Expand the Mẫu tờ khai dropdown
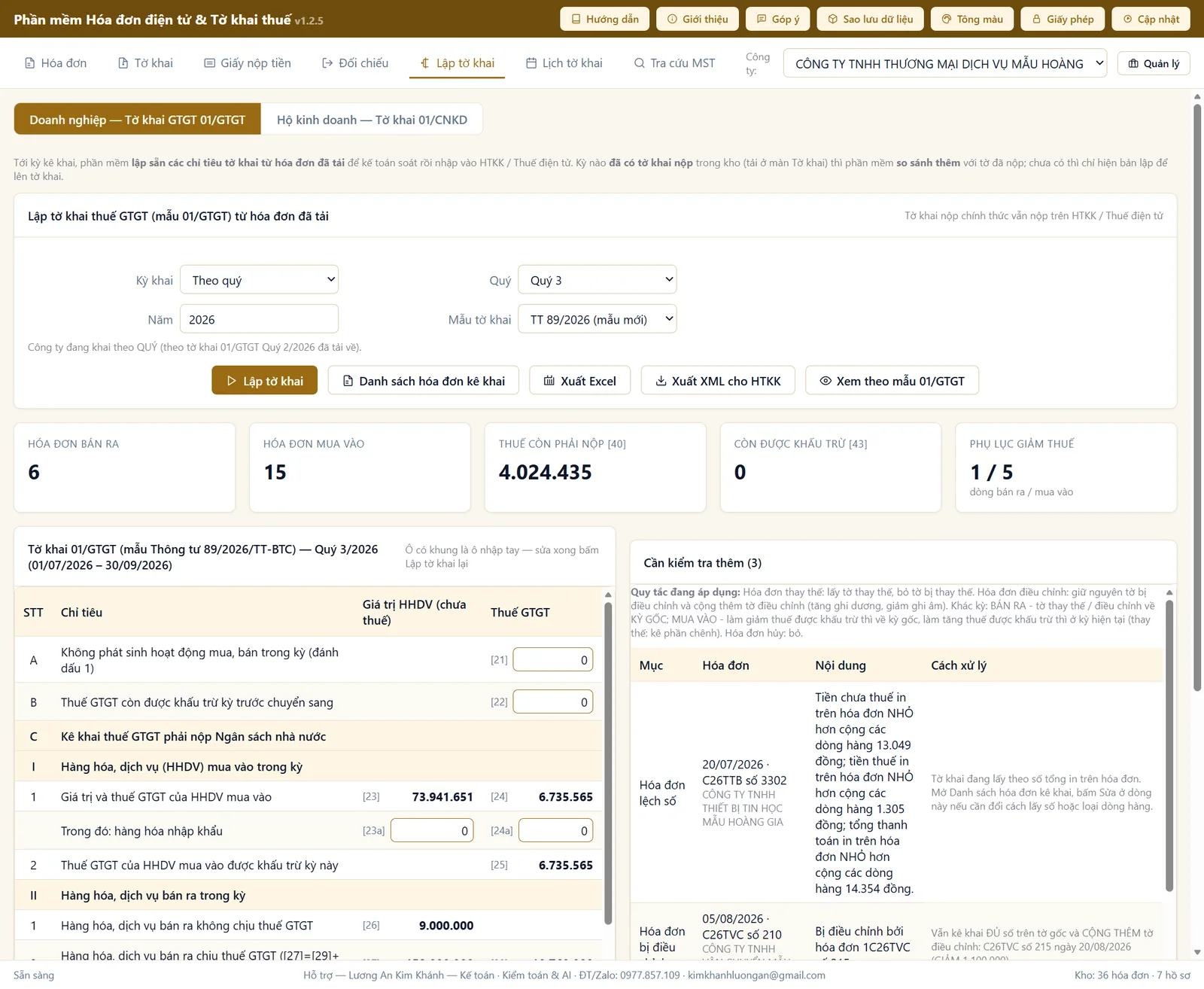The height and width of the screenshot is (989, 1204). pyautogui.click(x=597, y=319)
